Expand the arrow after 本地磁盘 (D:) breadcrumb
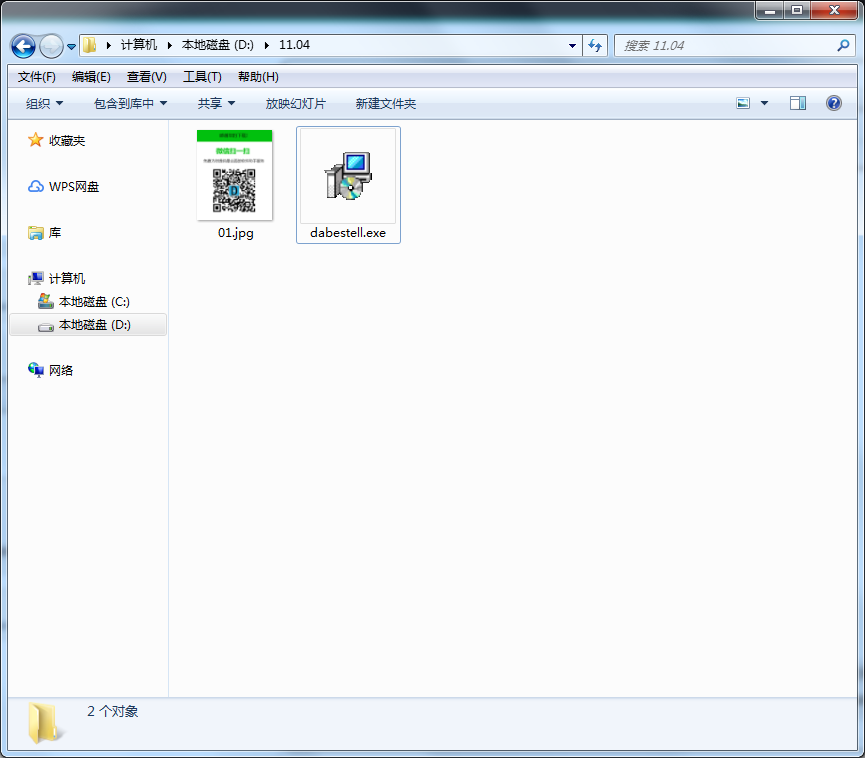This screenshot has height=758, width=865. (x=266, y=45)
